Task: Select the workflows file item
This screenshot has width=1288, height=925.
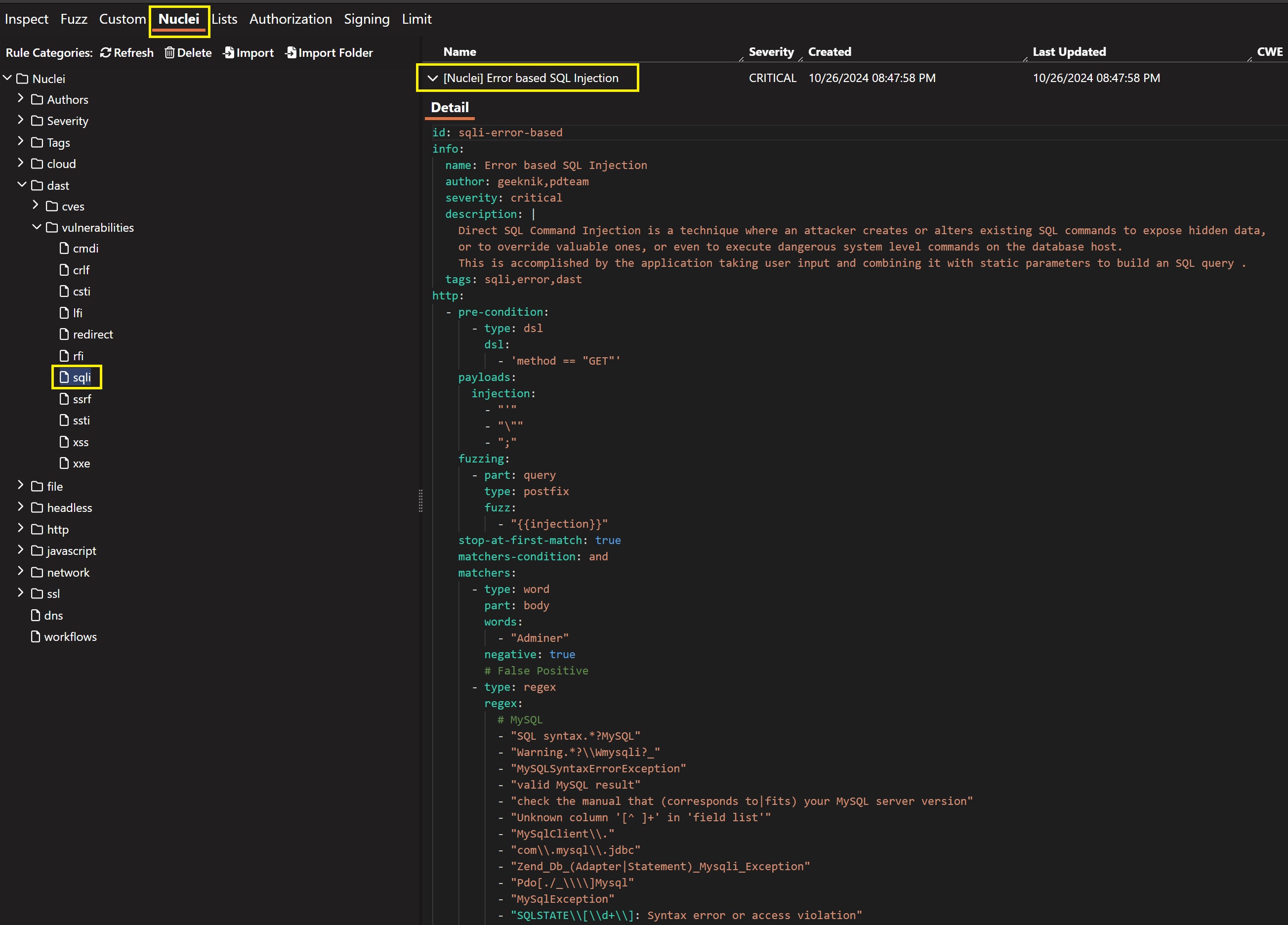Action: (x=70, y=636)
